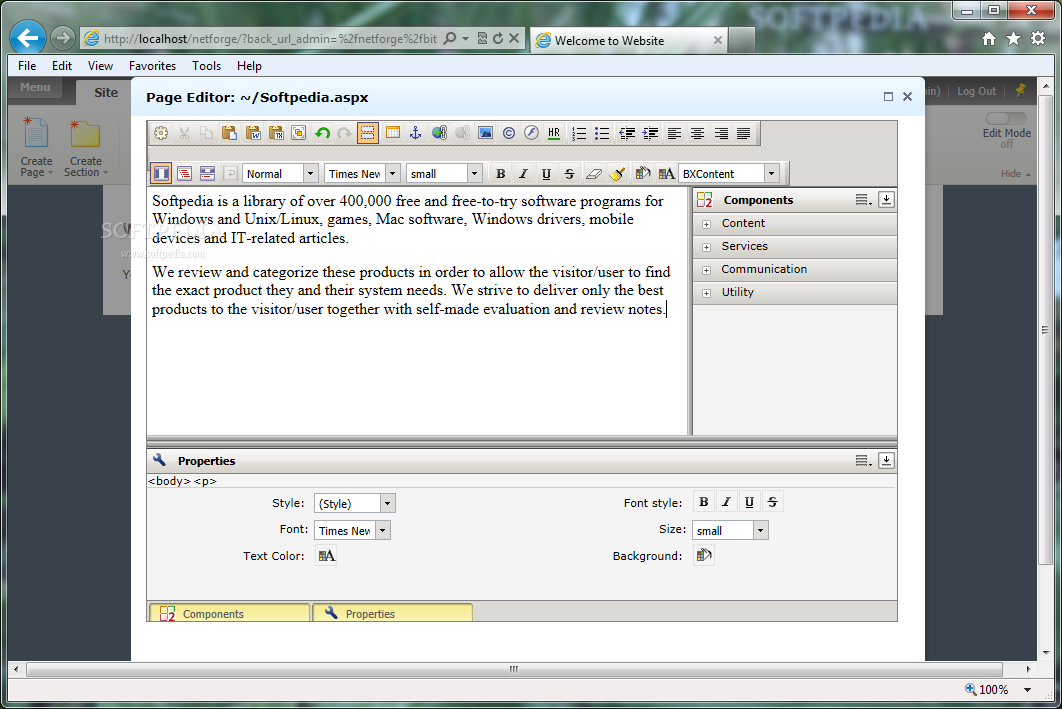This screenshot has width=1062, height=709.
Task: Open the Help menu
Action: click(249, 66)
